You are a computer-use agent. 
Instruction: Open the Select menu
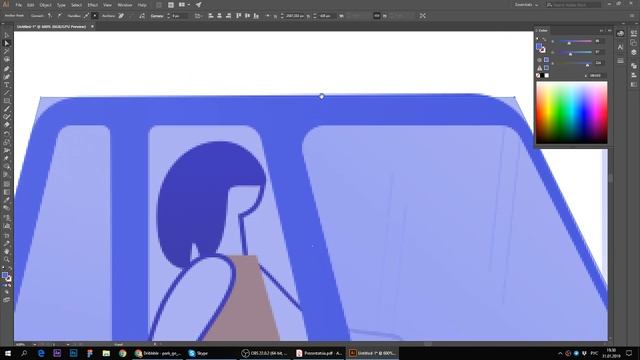click(x=76, y=5)
